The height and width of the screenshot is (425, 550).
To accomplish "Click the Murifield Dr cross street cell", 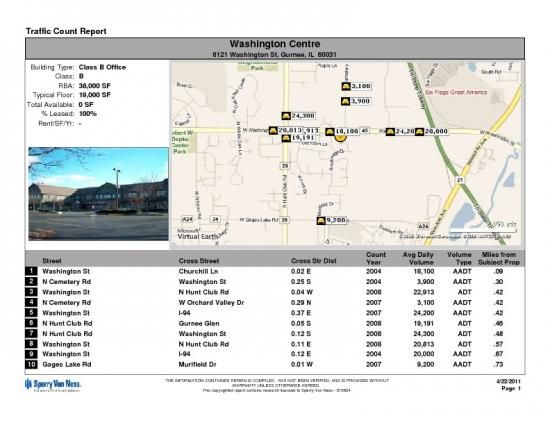I will [197, 365].
